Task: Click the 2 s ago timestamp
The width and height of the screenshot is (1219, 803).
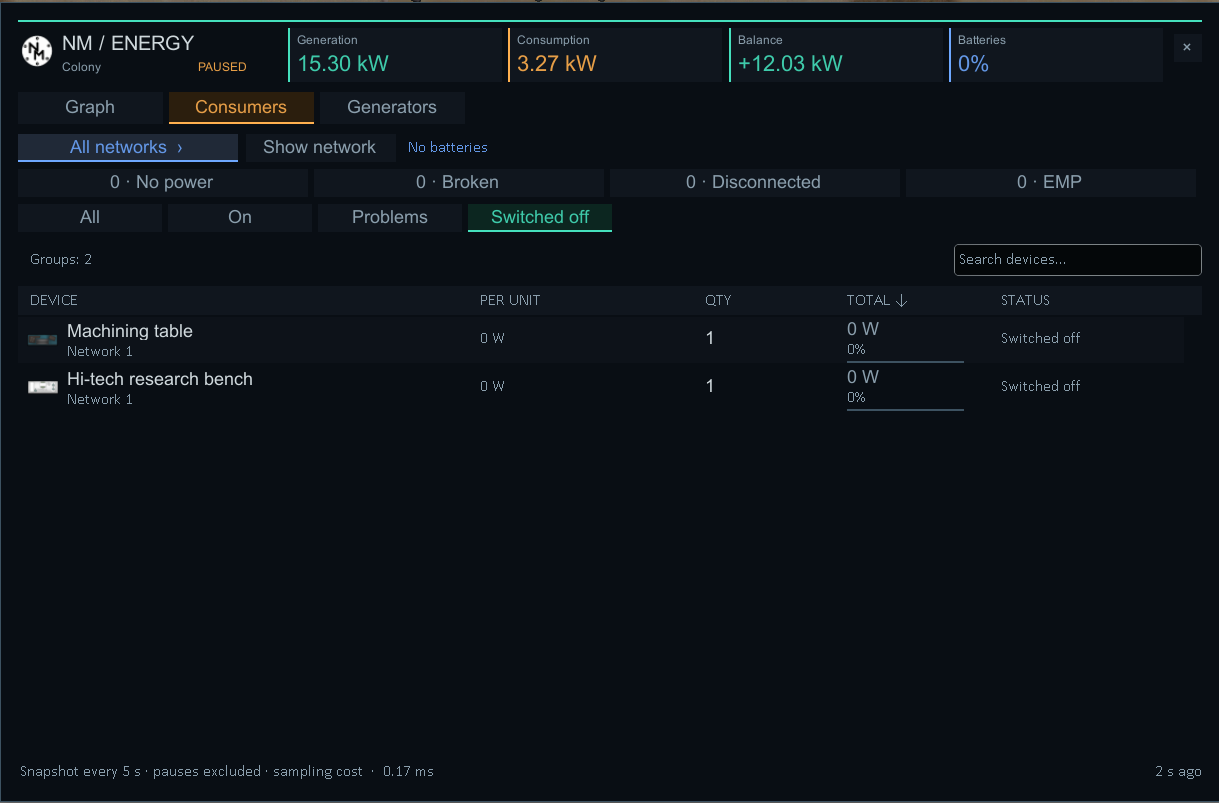Action: [x=1178, y=771]
